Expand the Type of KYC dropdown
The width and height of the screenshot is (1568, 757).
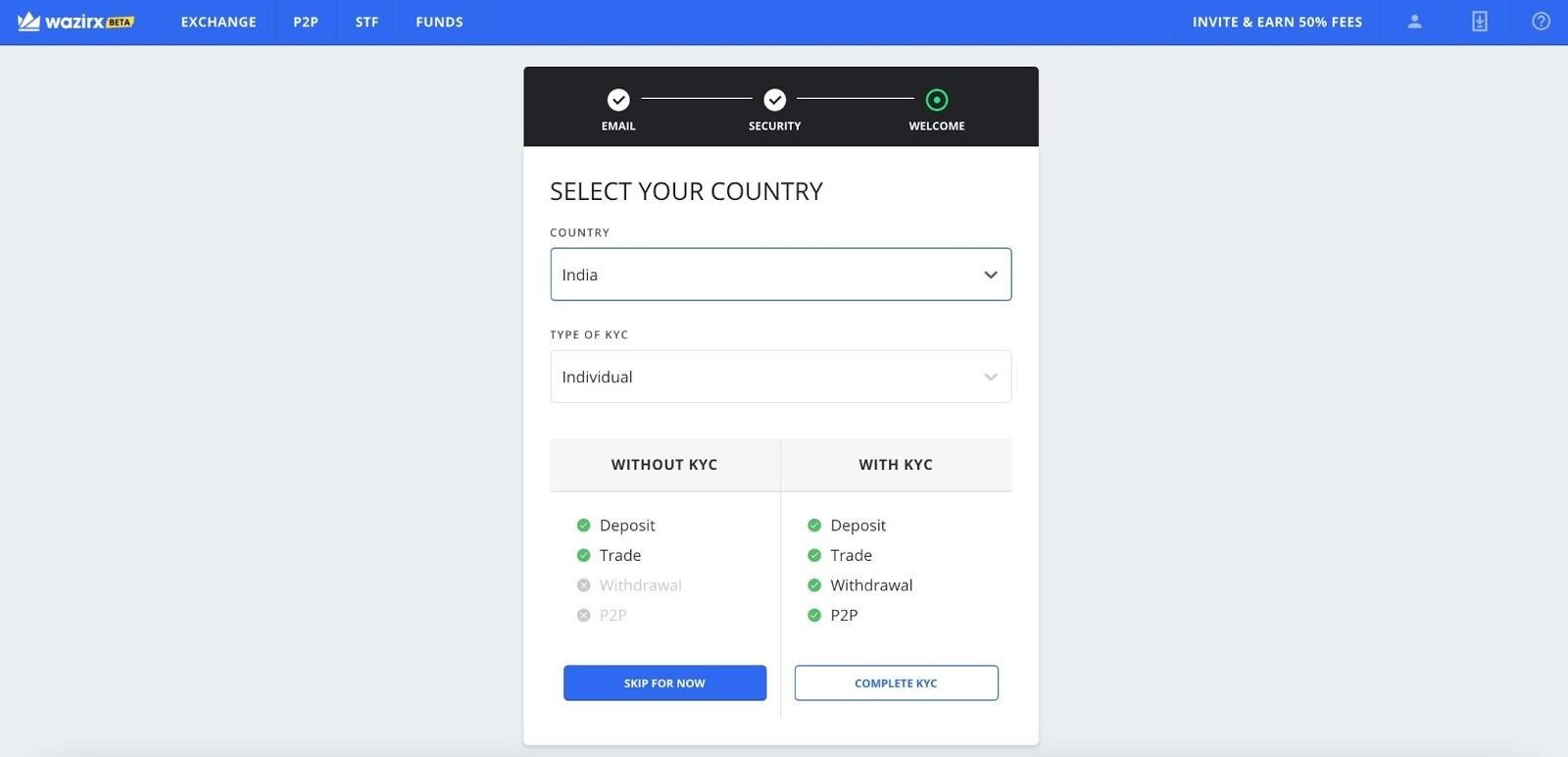pos(780,377)
